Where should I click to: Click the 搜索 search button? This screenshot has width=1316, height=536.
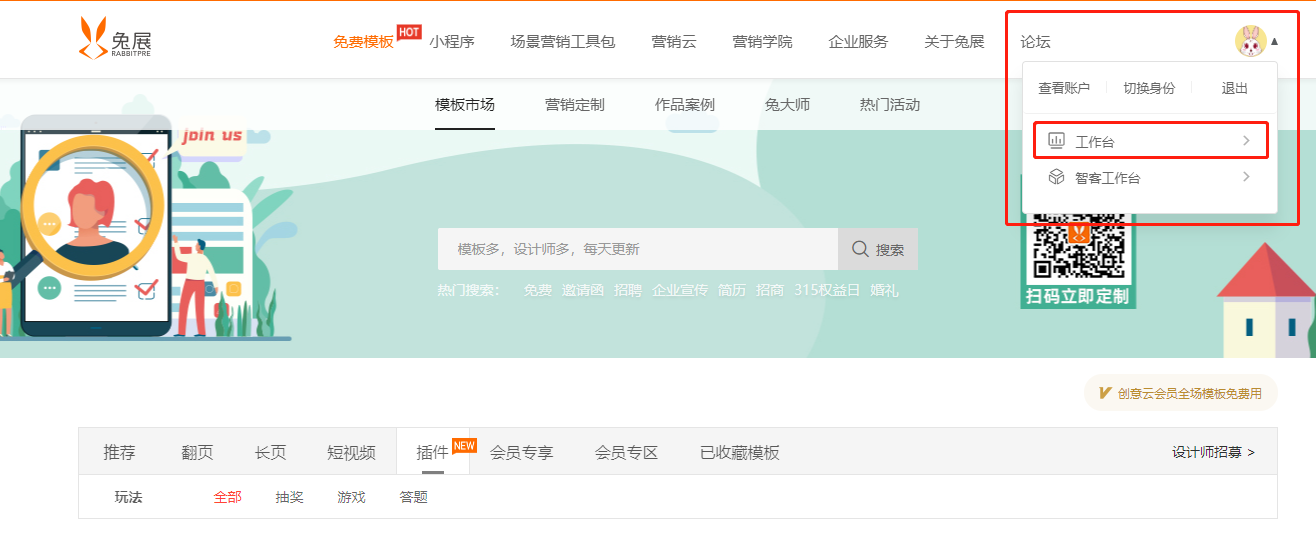click(x=878, y=249)
